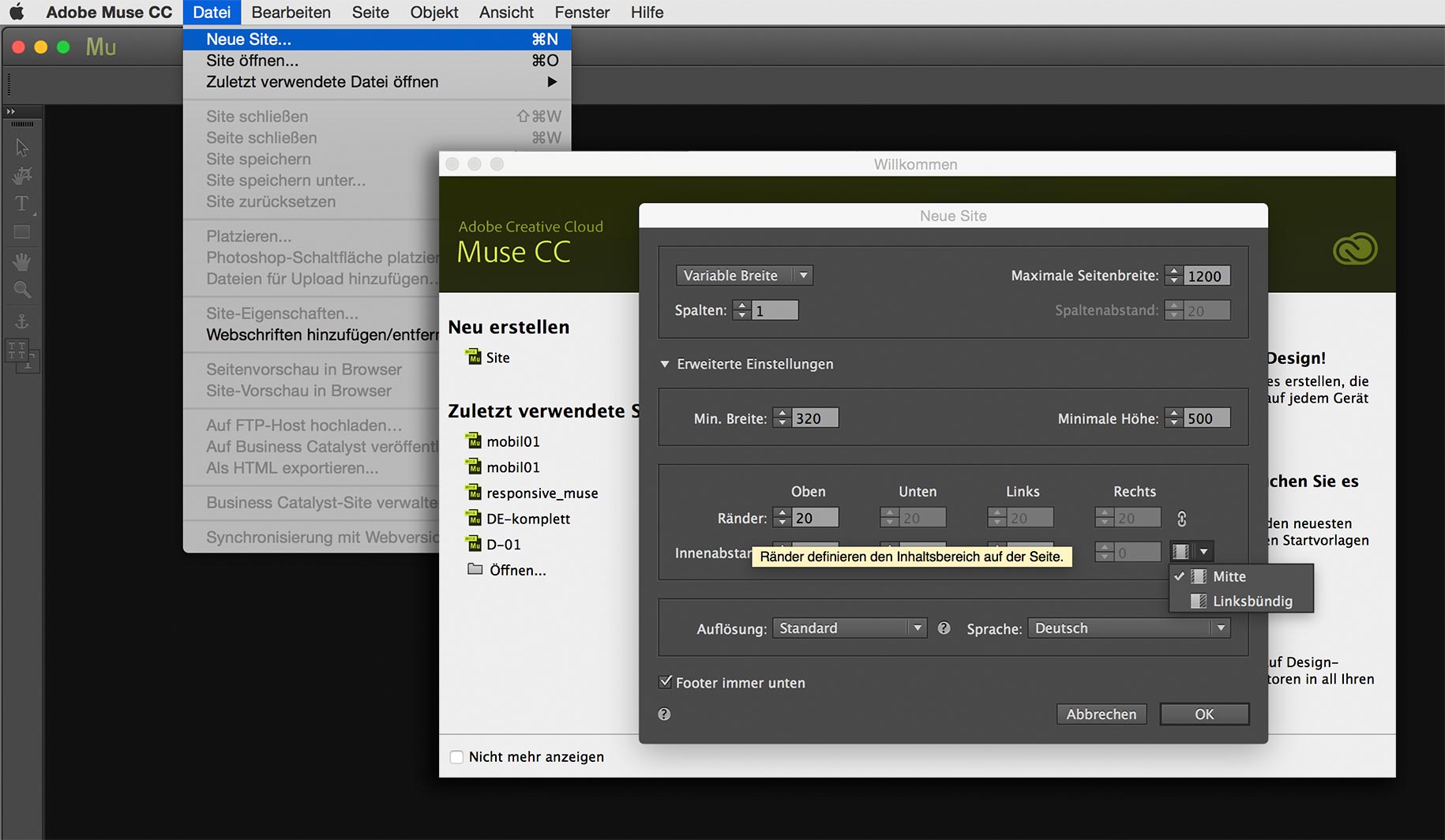Open the Ansicht menu
This screenshot has width=1445, height=840.
coord(506,13)
